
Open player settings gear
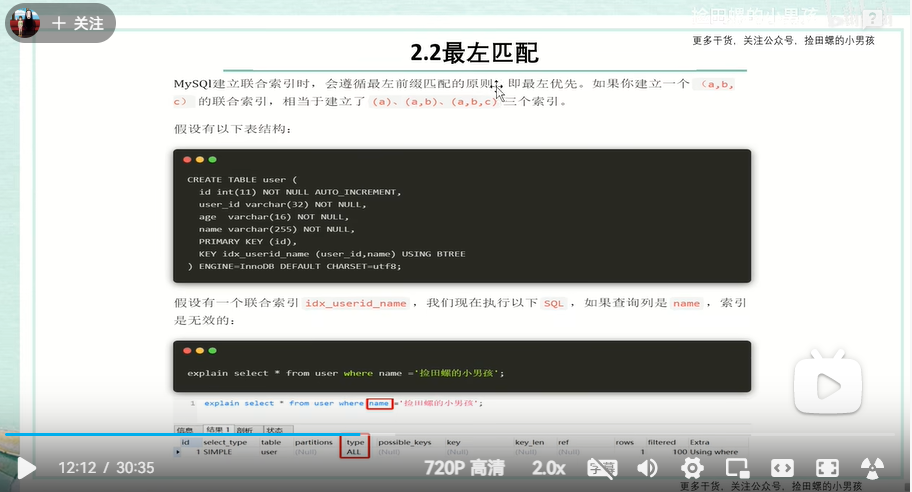(x=692, y=468)
